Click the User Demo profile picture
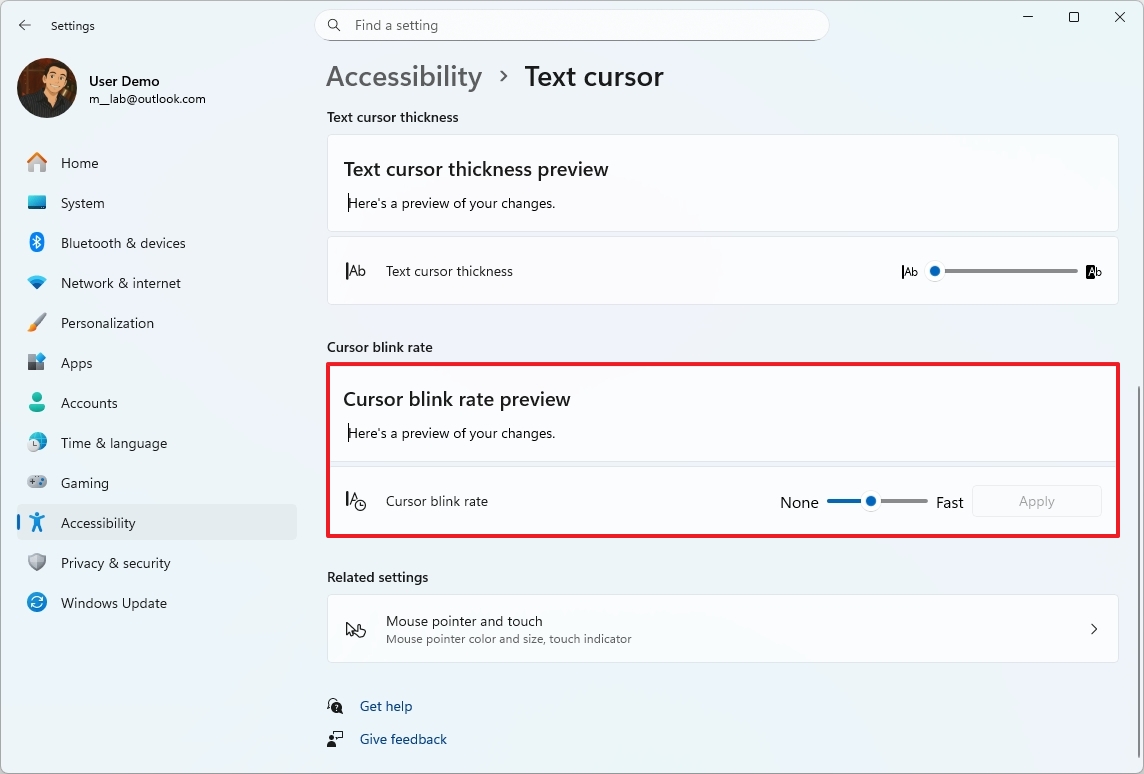The image size is (1144, 774). [x=46, y=88]
